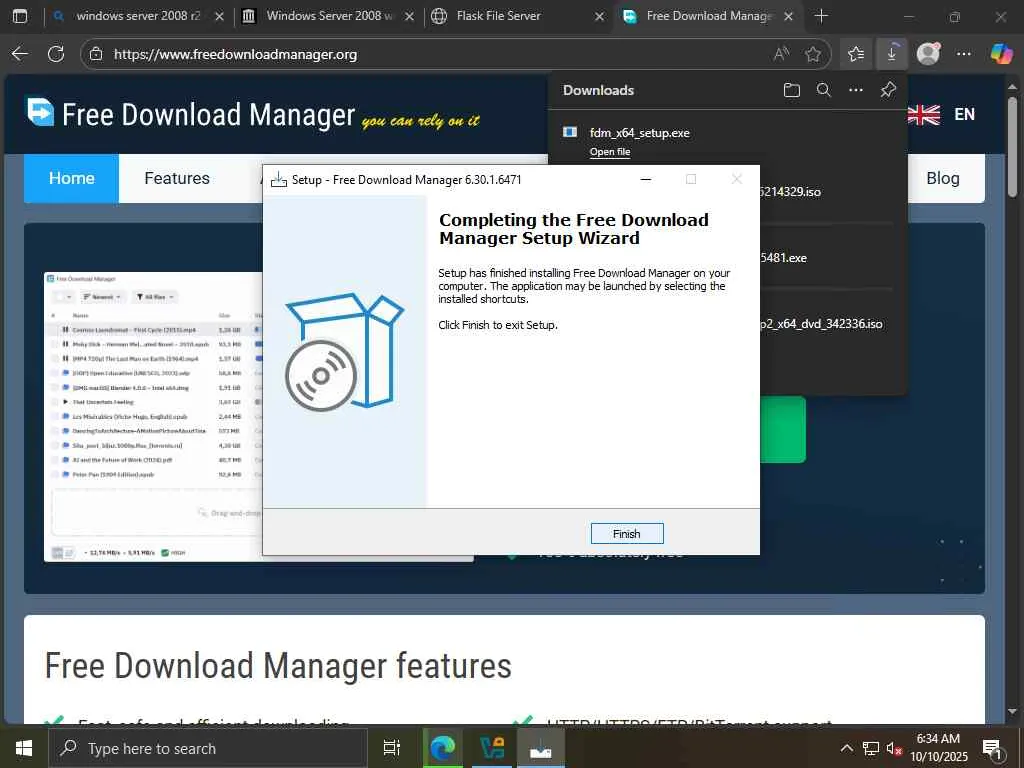The height and width of the screenshot is (768, 1024).
Task: Open the Read aloud icon in address bar
Action: tap(781, 54)
